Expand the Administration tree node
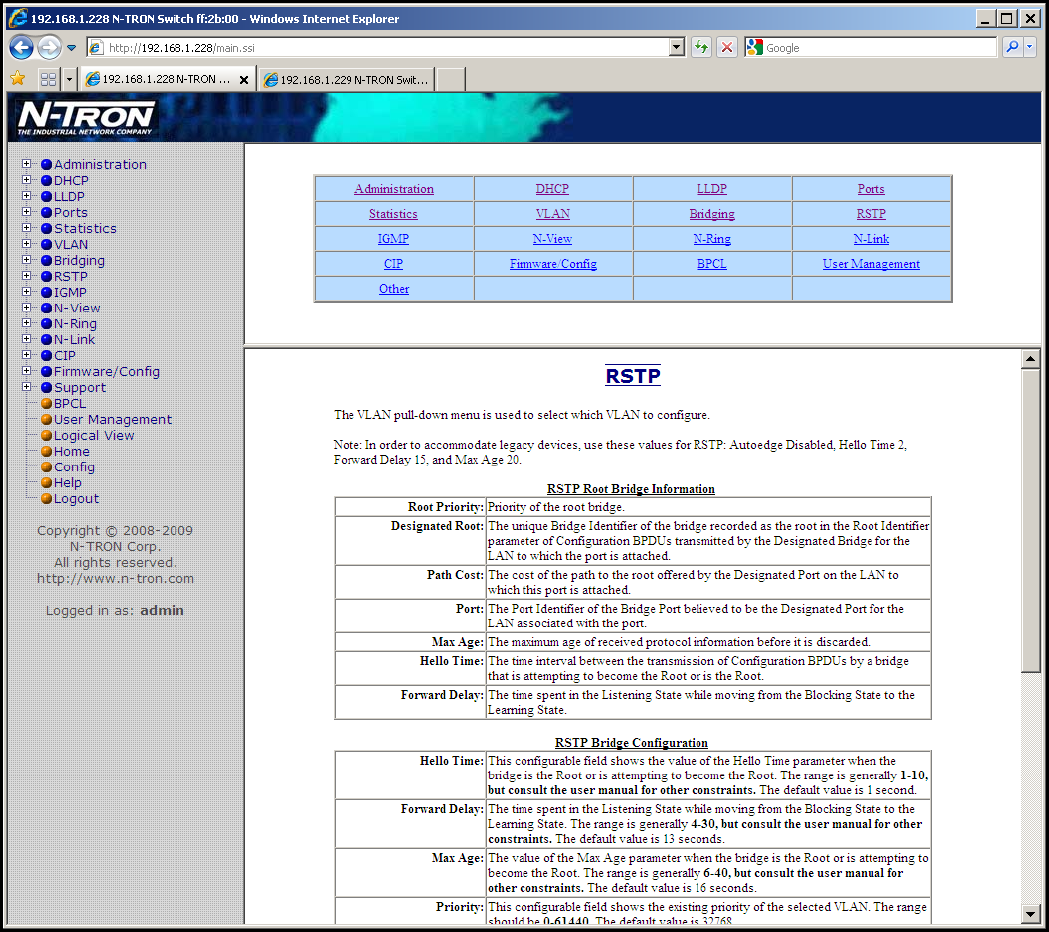The width and height of the screenshot is (1049, 932). click(26, 164)
